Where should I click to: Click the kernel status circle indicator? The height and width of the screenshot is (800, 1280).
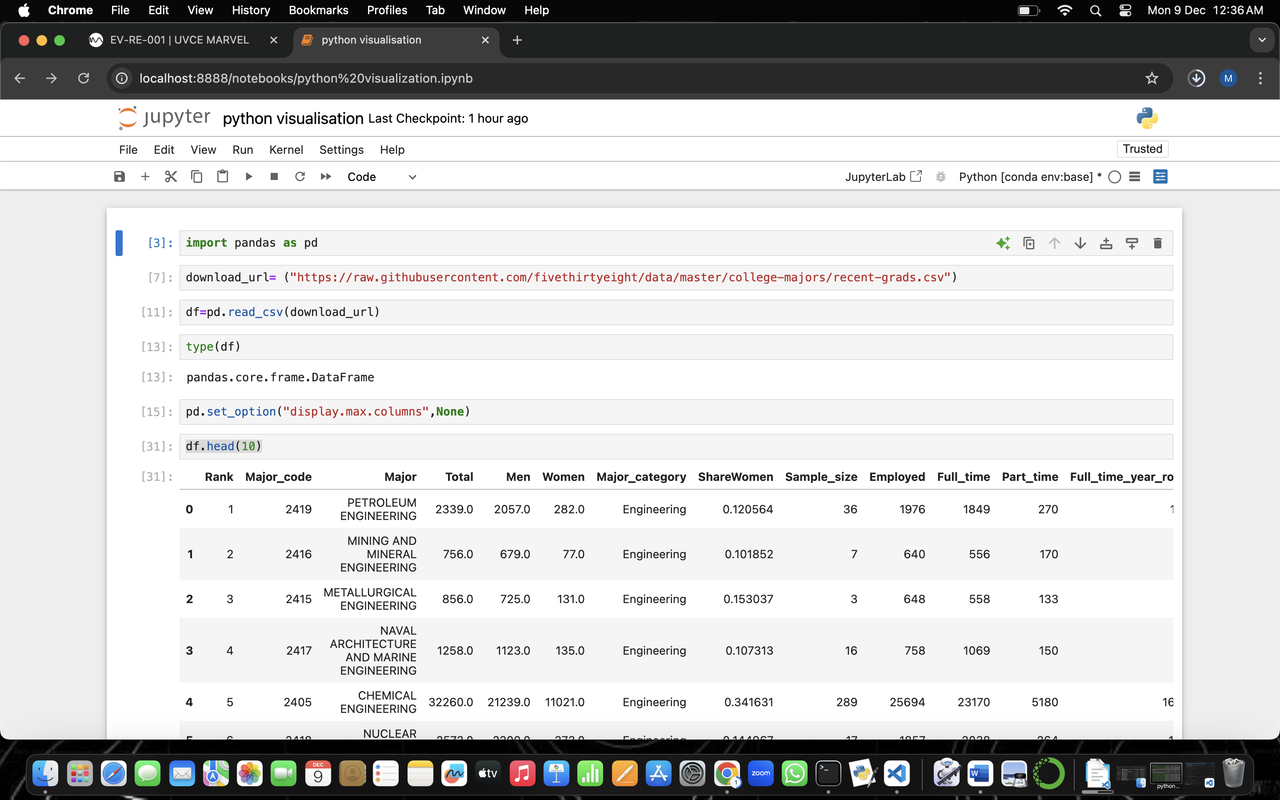(x=1114, y=177)
